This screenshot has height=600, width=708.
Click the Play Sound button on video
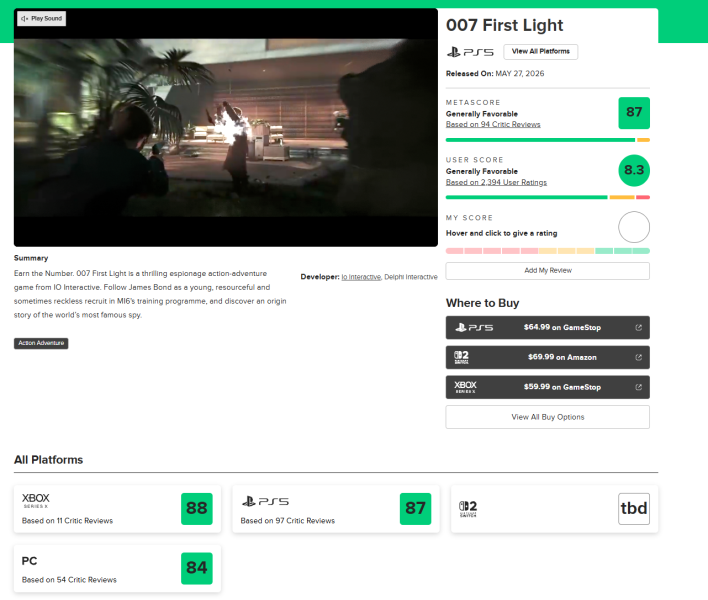42,19
